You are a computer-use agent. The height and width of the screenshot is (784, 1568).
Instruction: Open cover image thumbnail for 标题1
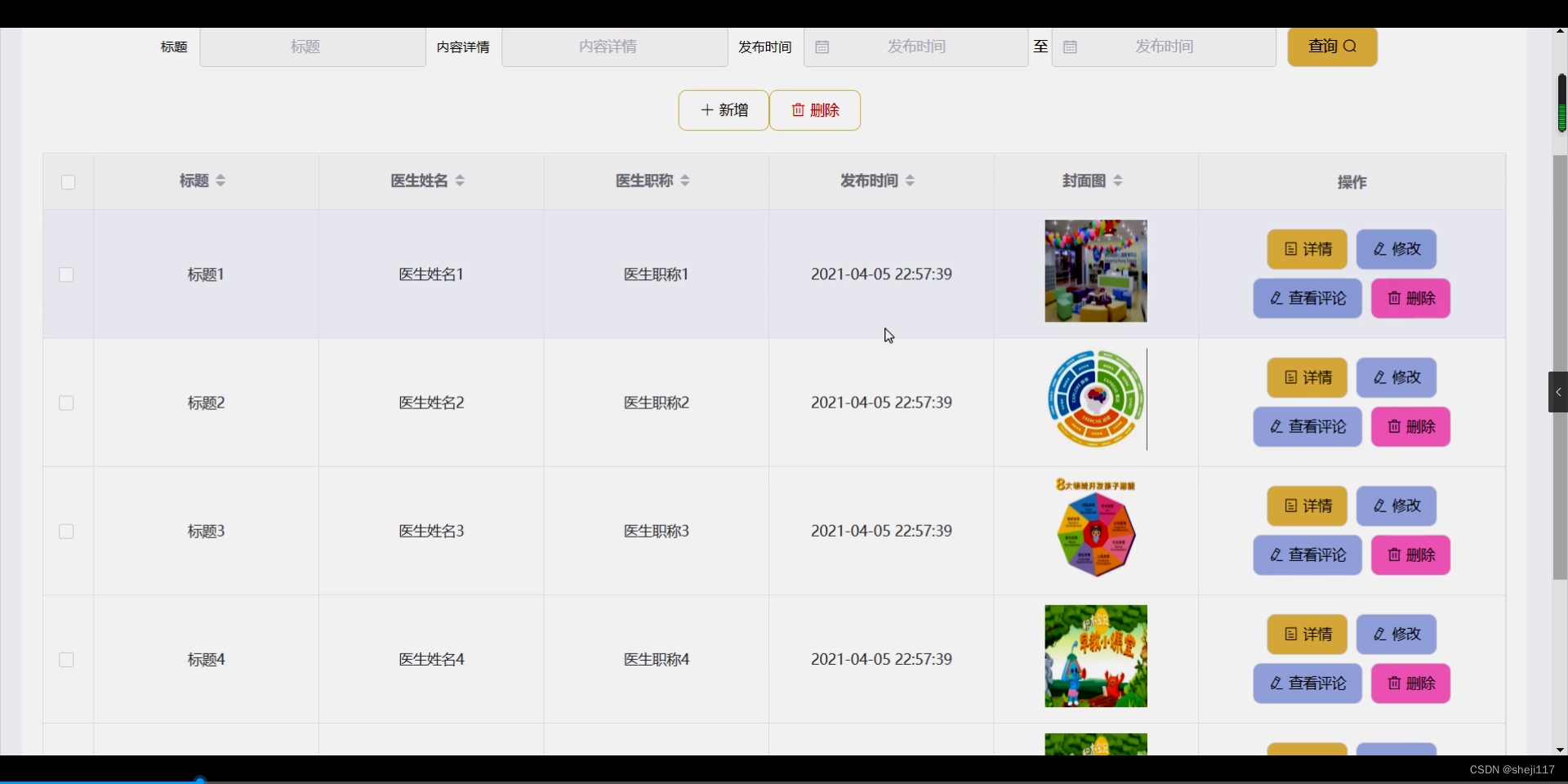click(1096, 270)
